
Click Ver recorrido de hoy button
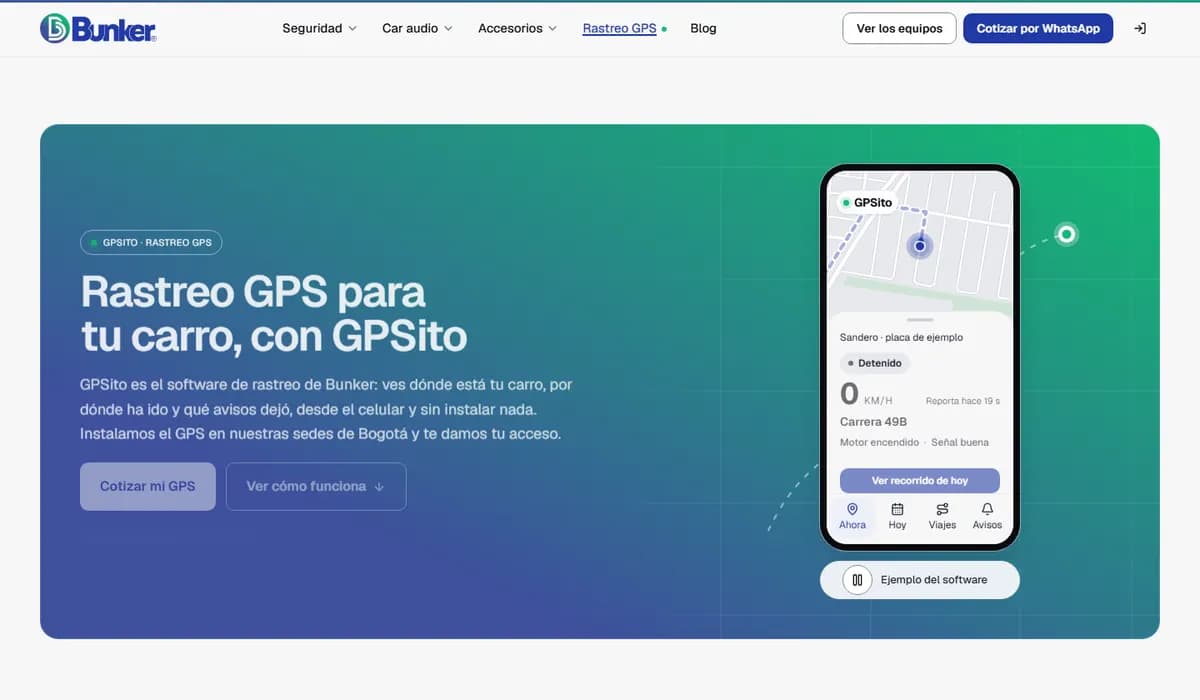click(x=920, y=480)
